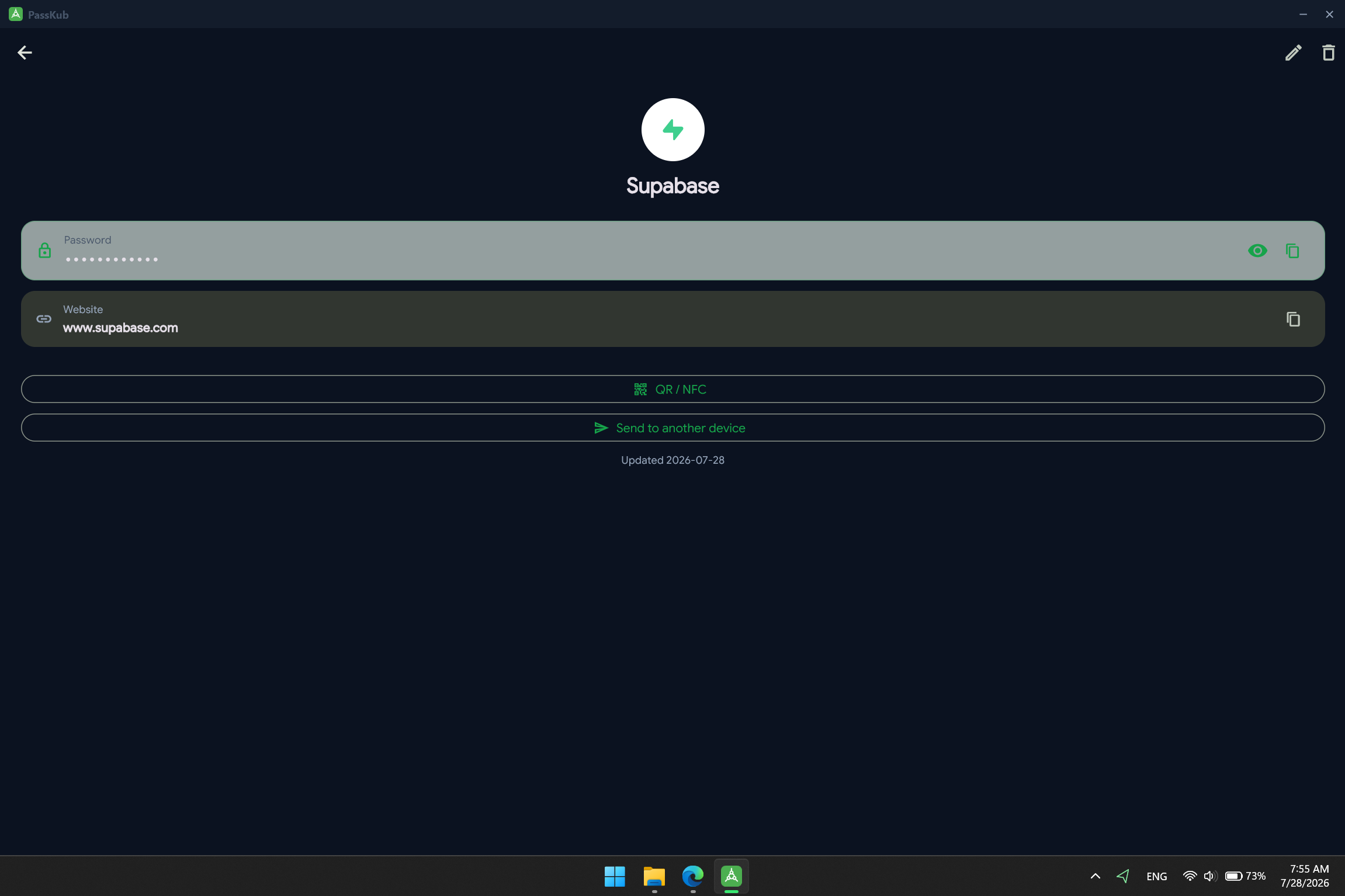This screenshot has width=1345, height=896.
Task: Minimize the PassKub window
Action: tap(1303, 14)
